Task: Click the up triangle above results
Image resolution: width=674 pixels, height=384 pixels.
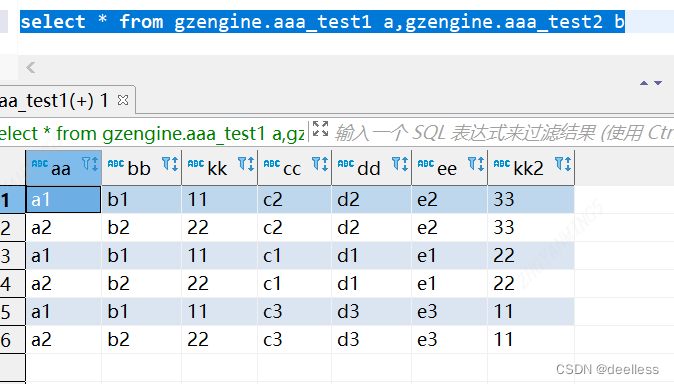Action: pos(644,83)
